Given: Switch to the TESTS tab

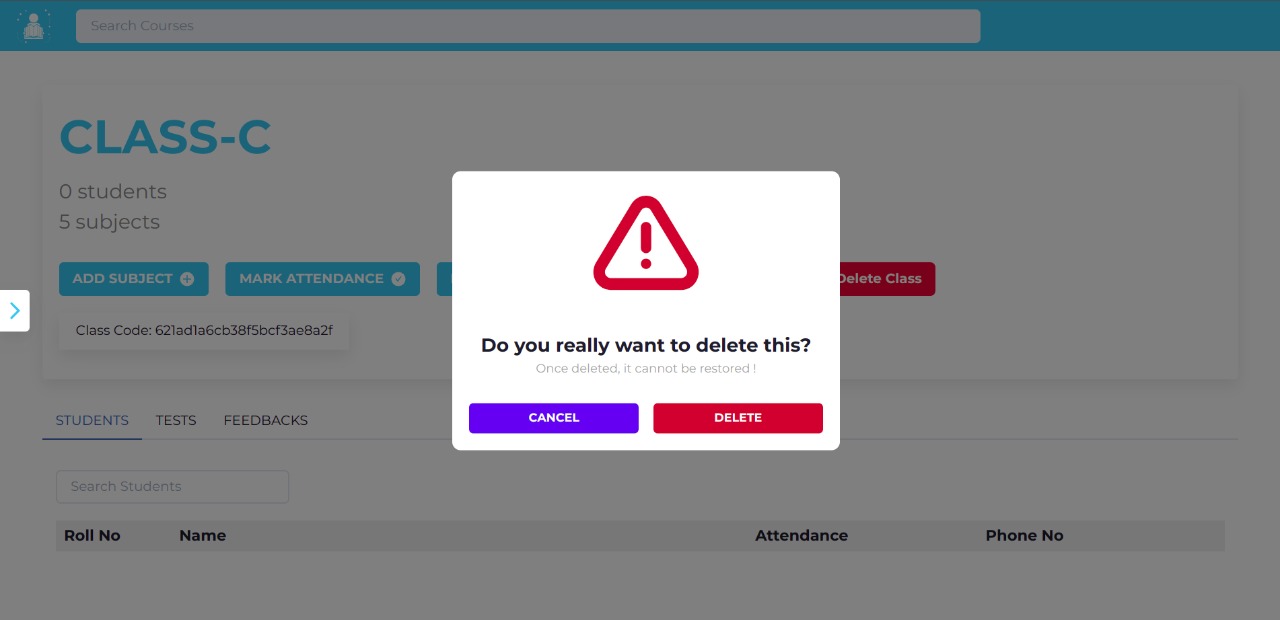Looking at the screenshot, I should (x=176, y=420).
